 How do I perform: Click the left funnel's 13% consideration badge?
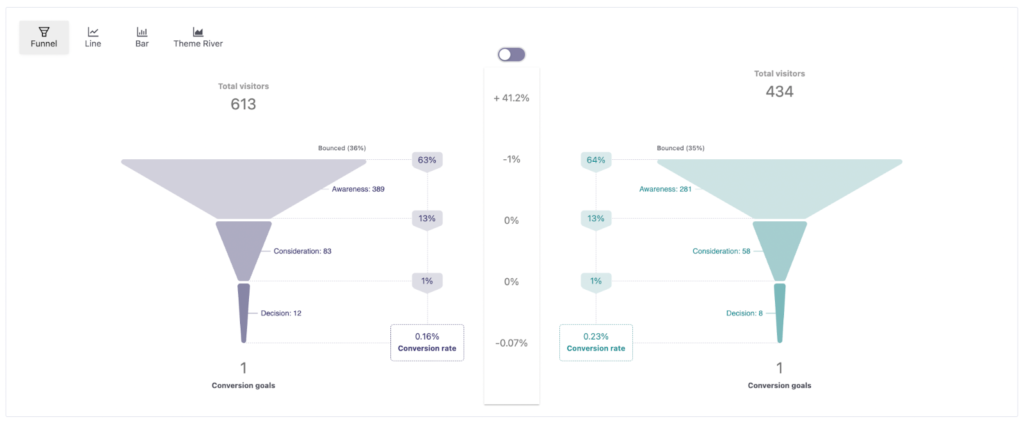(x=427, y=220)
